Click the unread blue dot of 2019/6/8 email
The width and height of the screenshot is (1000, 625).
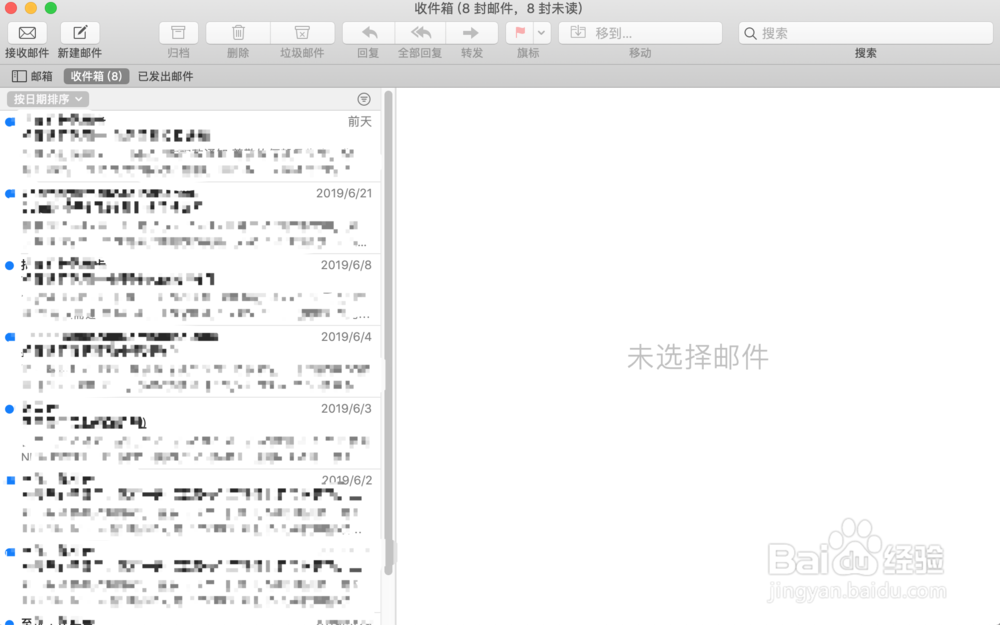click(x=10, y=266)
